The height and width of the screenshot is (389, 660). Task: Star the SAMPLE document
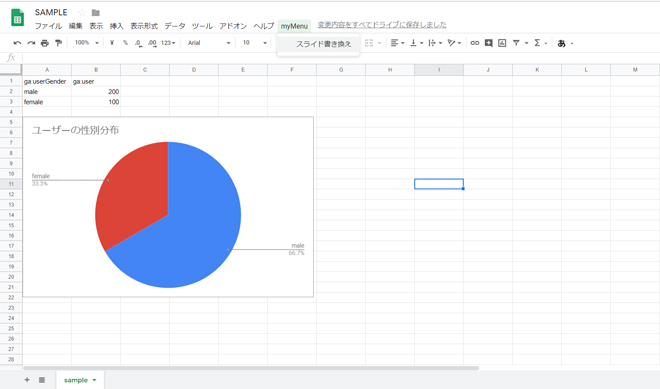(82, 13)
